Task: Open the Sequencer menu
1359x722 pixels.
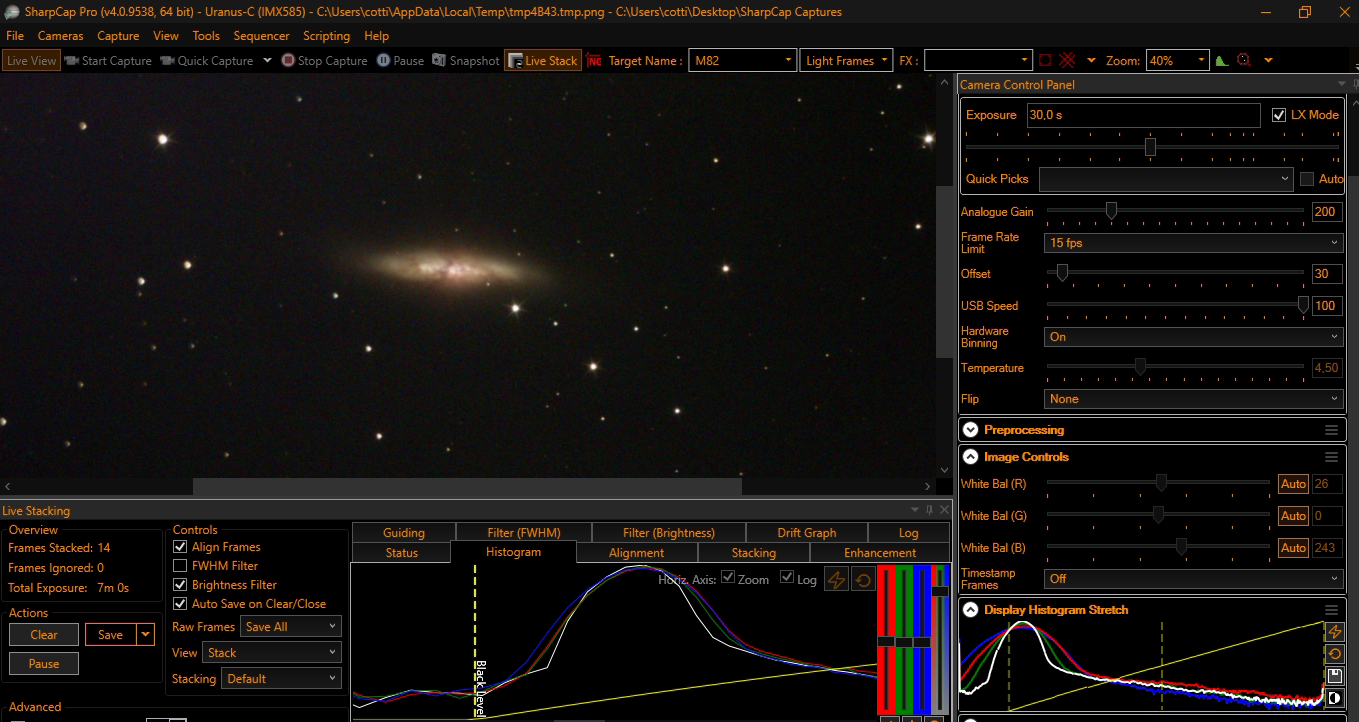Action: coord(261,36)
